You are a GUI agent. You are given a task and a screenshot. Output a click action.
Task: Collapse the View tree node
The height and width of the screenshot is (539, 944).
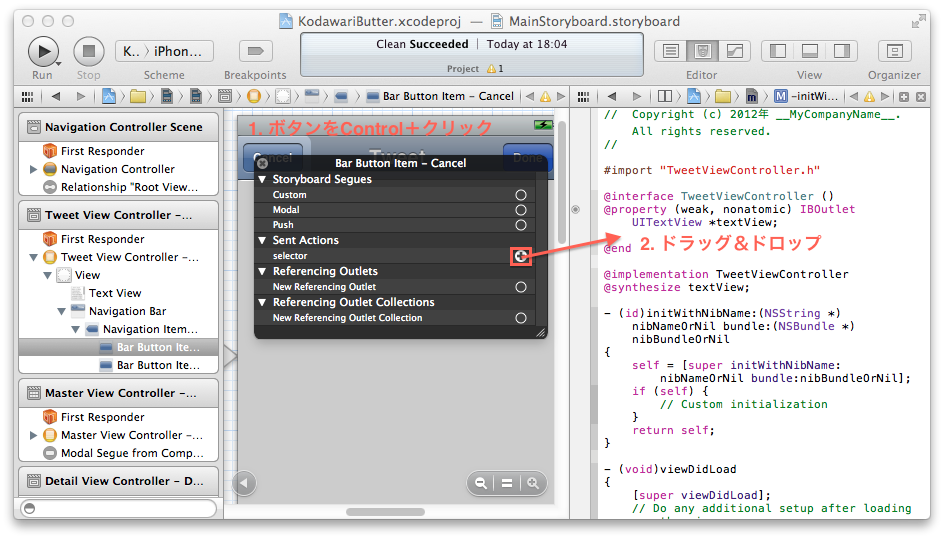[48, 275]
